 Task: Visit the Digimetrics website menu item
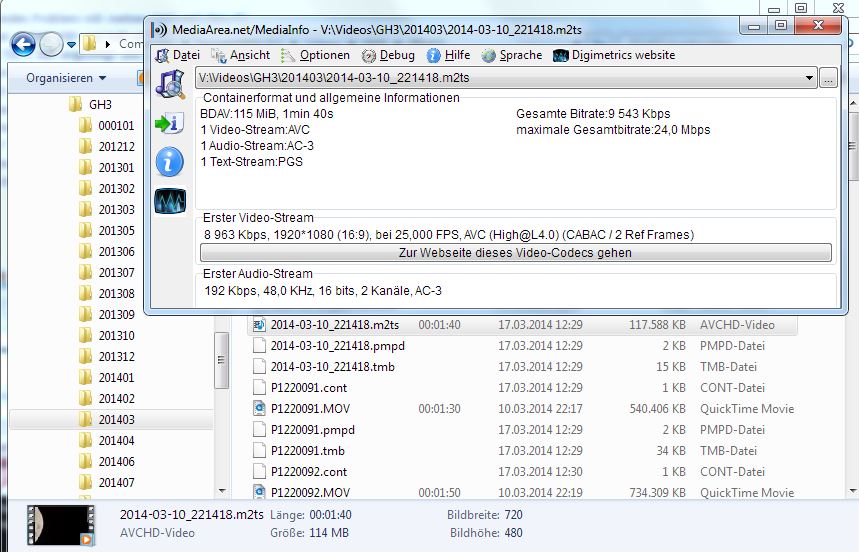coord(614,55)
